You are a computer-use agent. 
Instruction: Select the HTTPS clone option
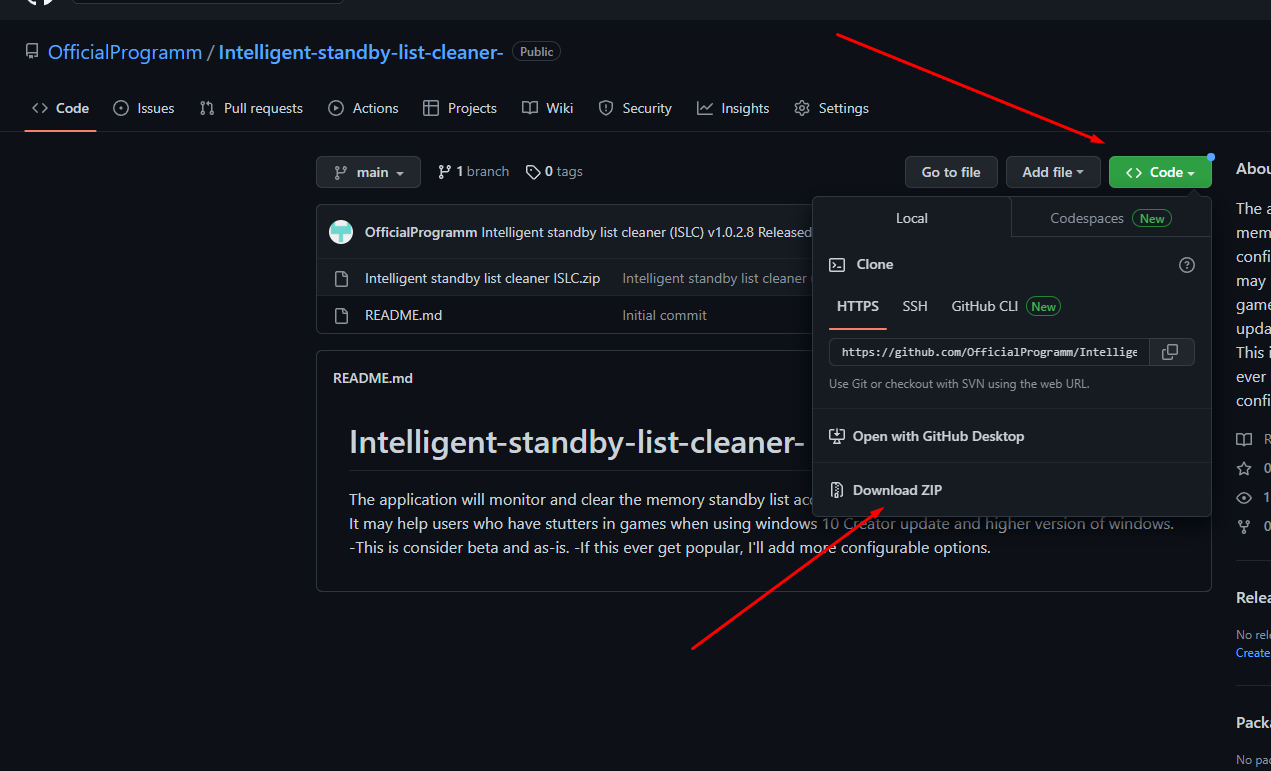coord(858,306)
